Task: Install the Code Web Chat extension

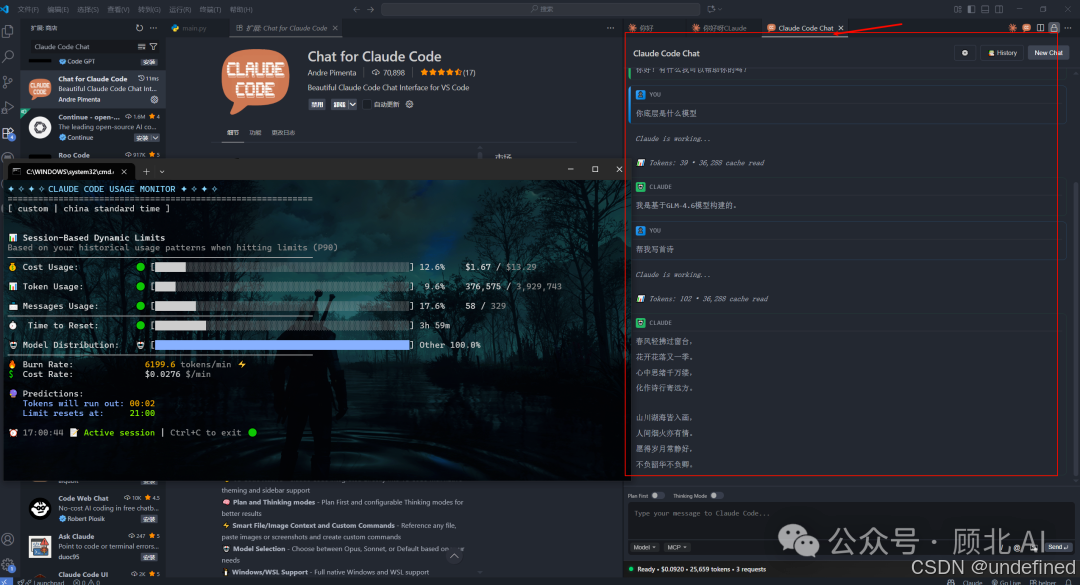Action: pos(149,519)
